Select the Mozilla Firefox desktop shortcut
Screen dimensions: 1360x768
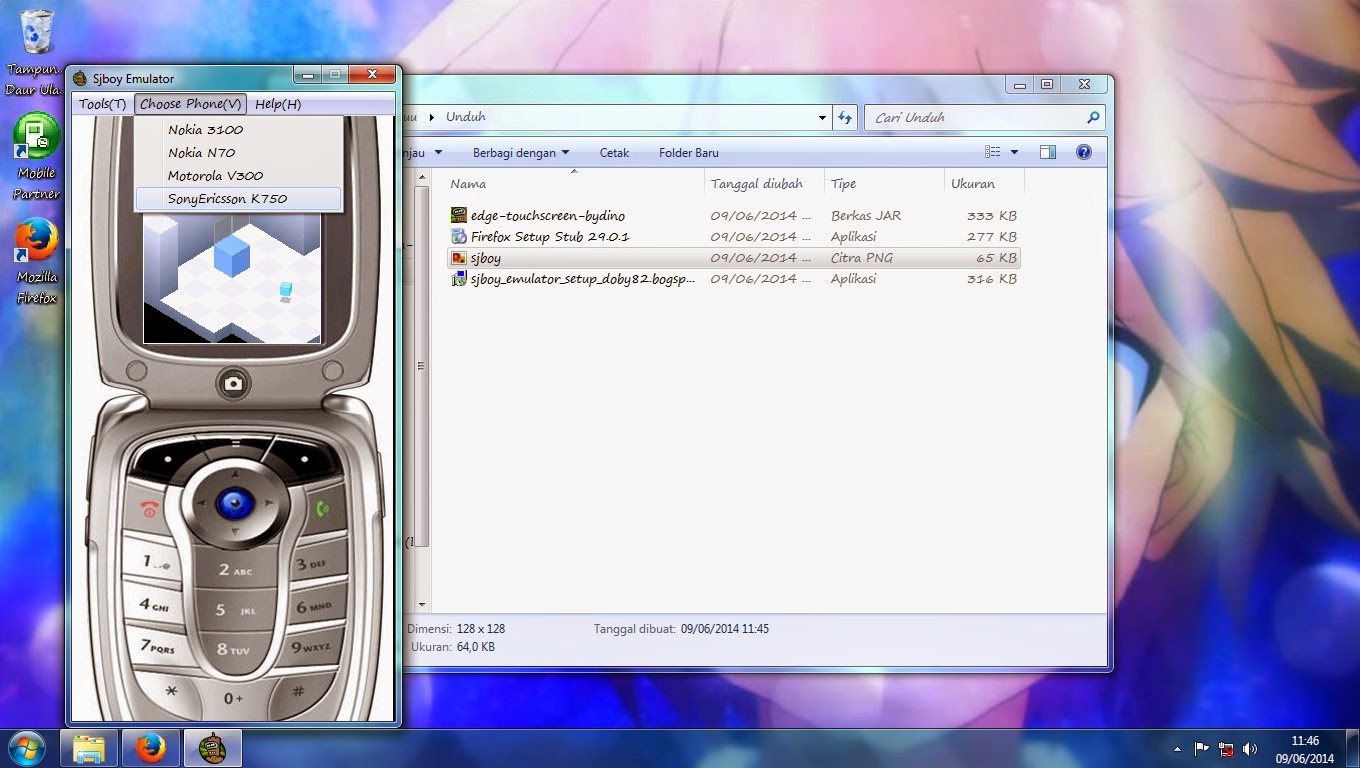pyautogui.click(x=36, y=262)
